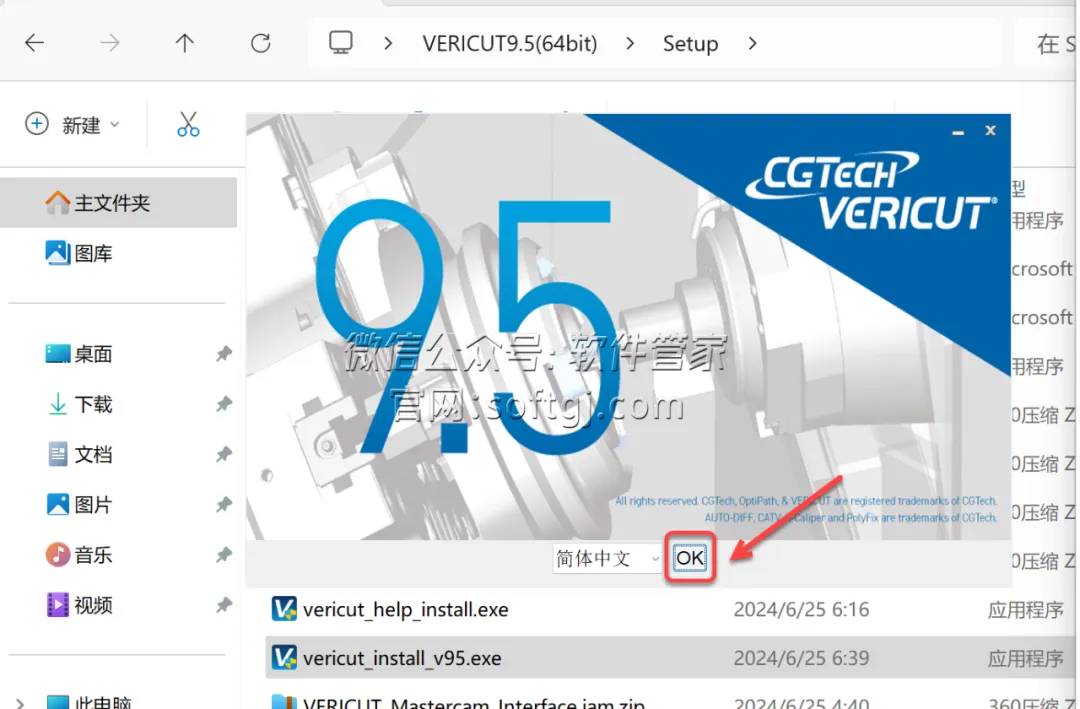Click 应用程序 type of vericut_help_install.exe

coord(1026,610)
